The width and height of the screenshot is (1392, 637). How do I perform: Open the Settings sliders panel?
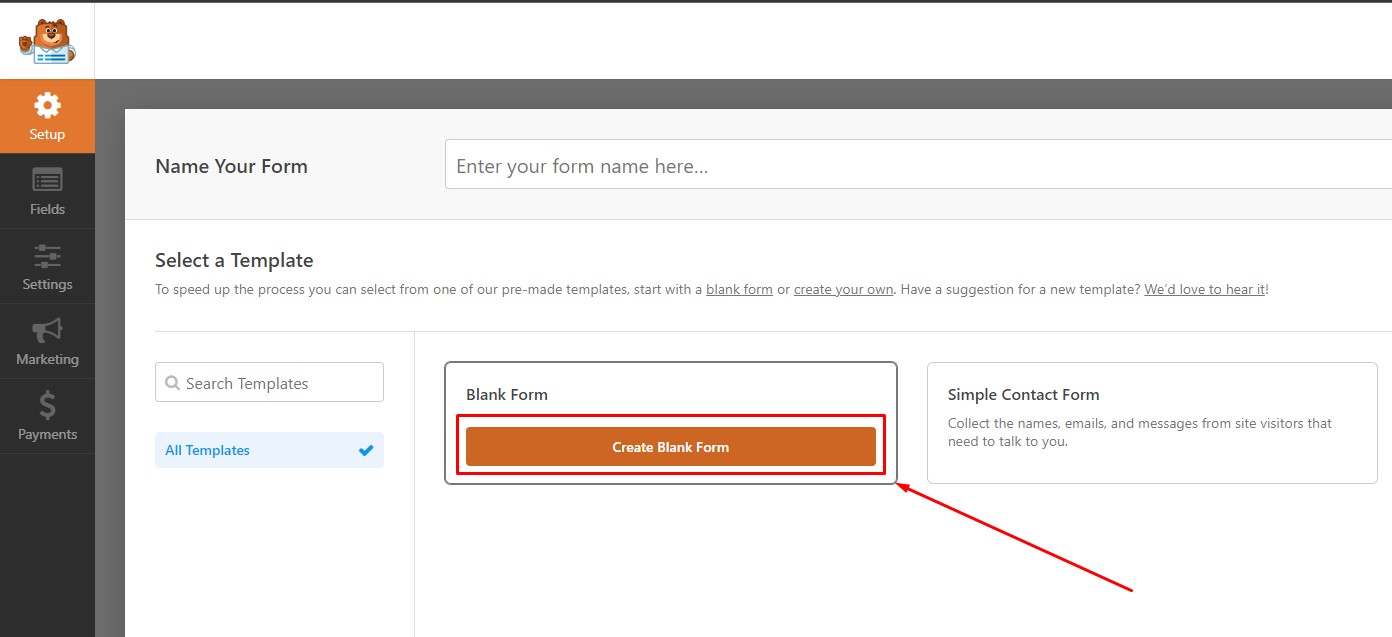pyautogui.click(x=47, y=267)
